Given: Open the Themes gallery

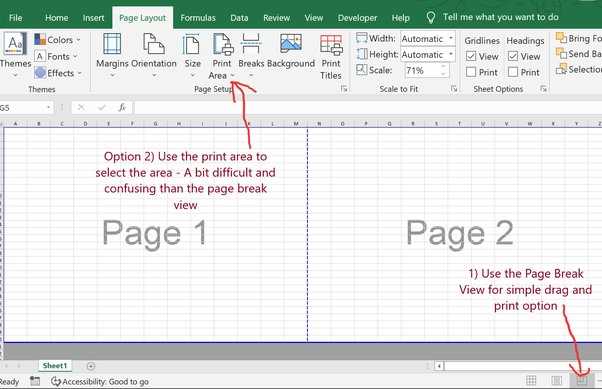Looking at the screenshot, I should point(15,54).
